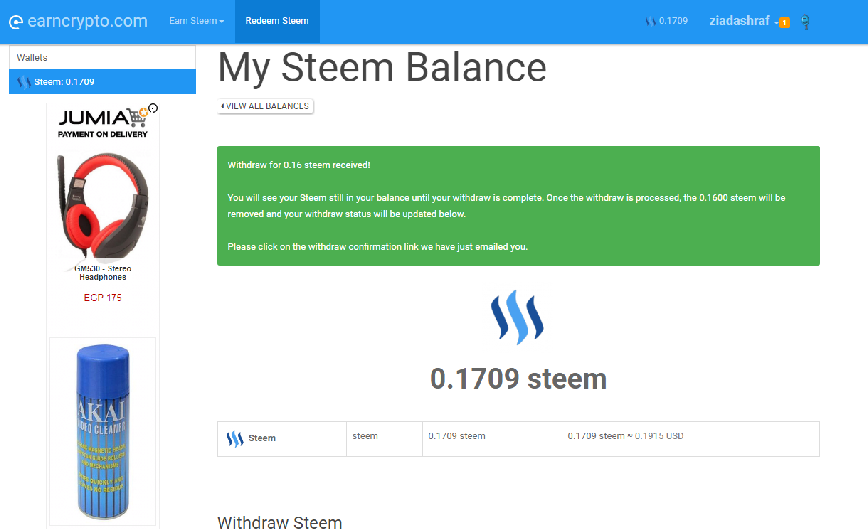Viewport: 868px width, 532px height.
Task: Click the Withdraw for 0.16 steem received message
Action: coord(299,165)
